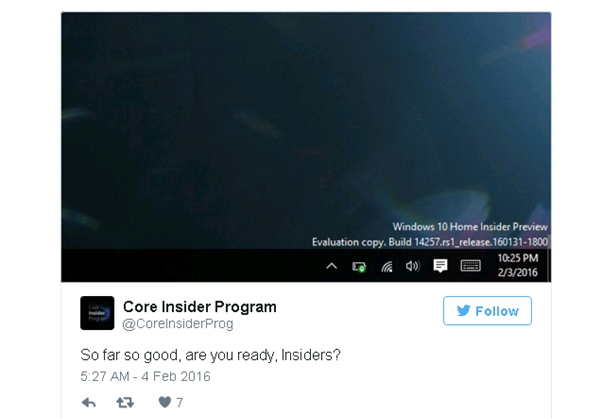Click the reply arrow icon
Viewport: 600px width, 419px height.
[x=89, y=403]
